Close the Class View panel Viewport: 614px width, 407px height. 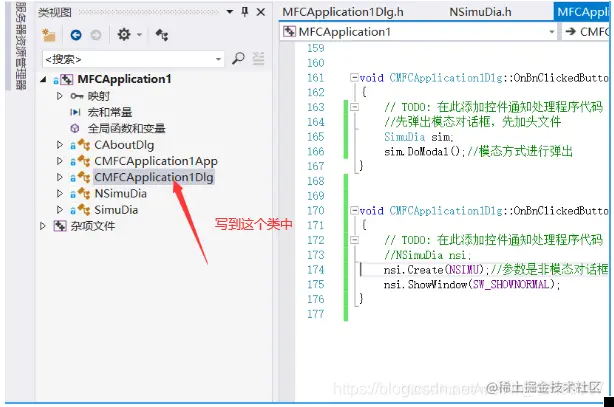(x=261, y=12)
